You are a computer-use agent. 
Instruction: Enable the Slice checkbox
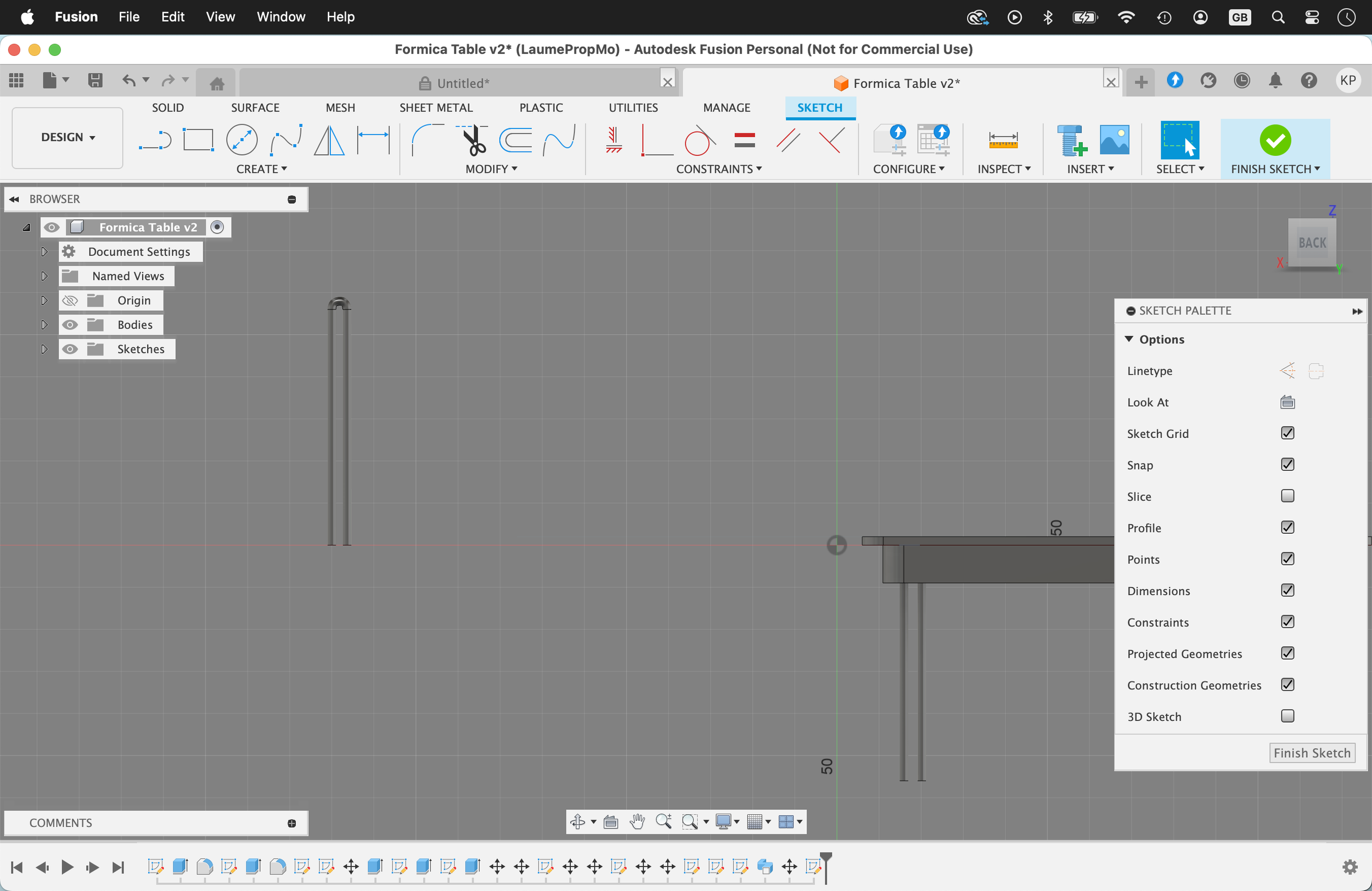pyautogui.click(x=1287, y=495)
